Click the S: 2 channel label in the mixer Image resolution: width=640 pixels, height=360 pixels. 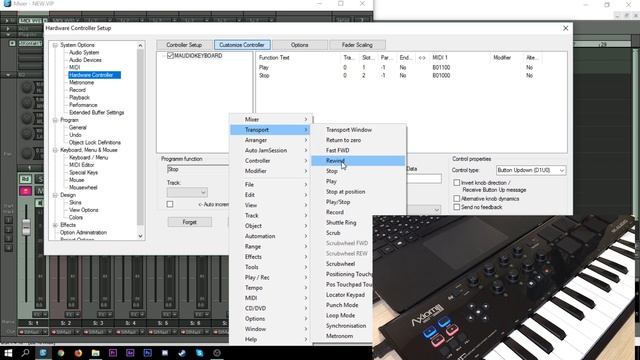[66, 323]
